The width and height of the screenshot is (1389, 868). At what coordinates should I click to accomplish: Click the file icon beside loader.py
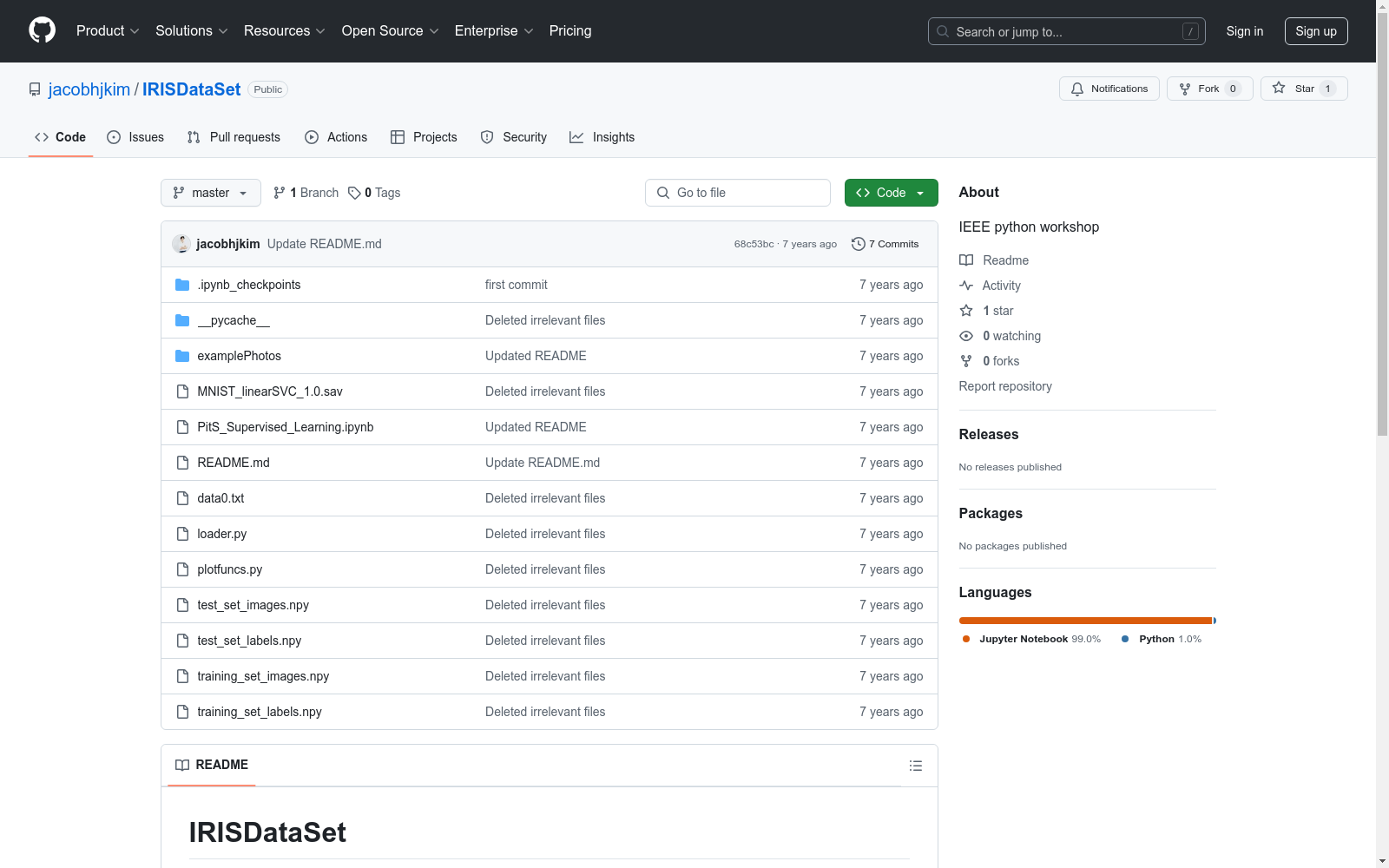(x=182, y=534)
